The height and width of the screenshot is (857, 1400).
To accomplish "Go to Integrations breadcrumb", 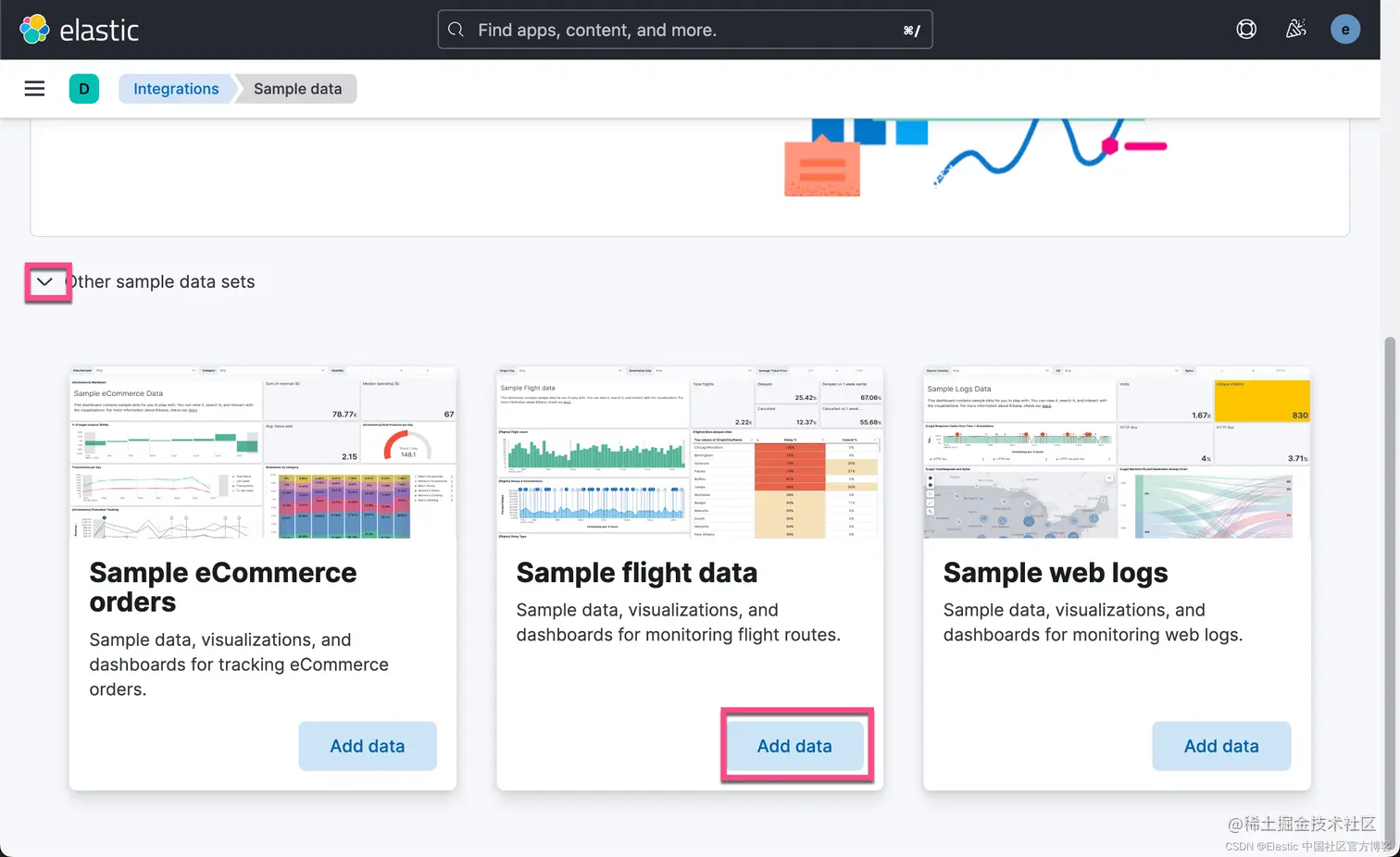I will pyautogui.click(x=176, y=89).
